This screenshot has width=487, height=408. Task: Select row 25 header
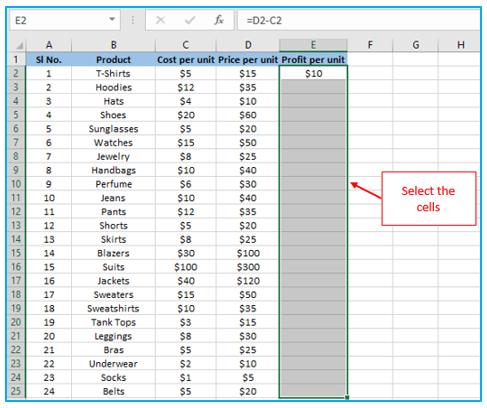pyautogui.click(x=16, y=391)
